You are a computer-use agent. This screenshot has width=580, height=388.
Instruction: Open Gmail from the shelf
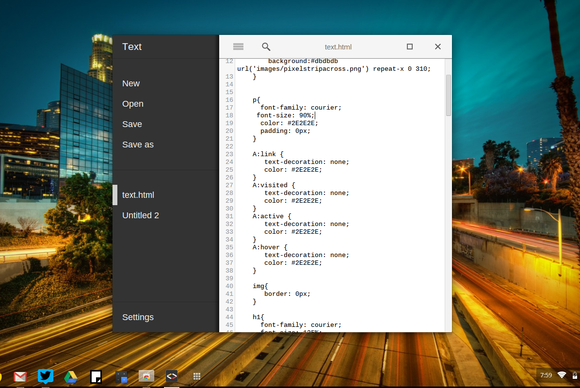pos(20,377)
